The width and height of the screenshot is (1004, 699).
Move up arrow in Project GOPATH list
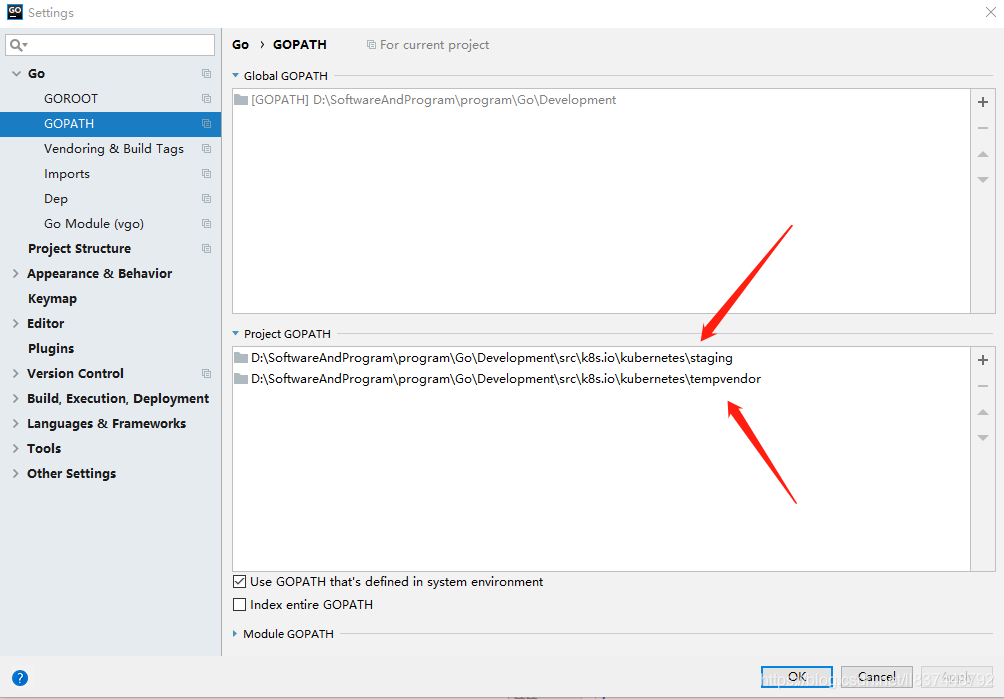[983, 412]
